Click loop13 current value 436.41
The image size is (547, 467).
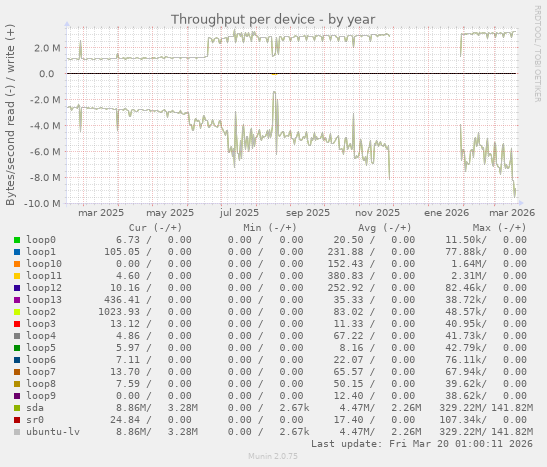point(122,300)
